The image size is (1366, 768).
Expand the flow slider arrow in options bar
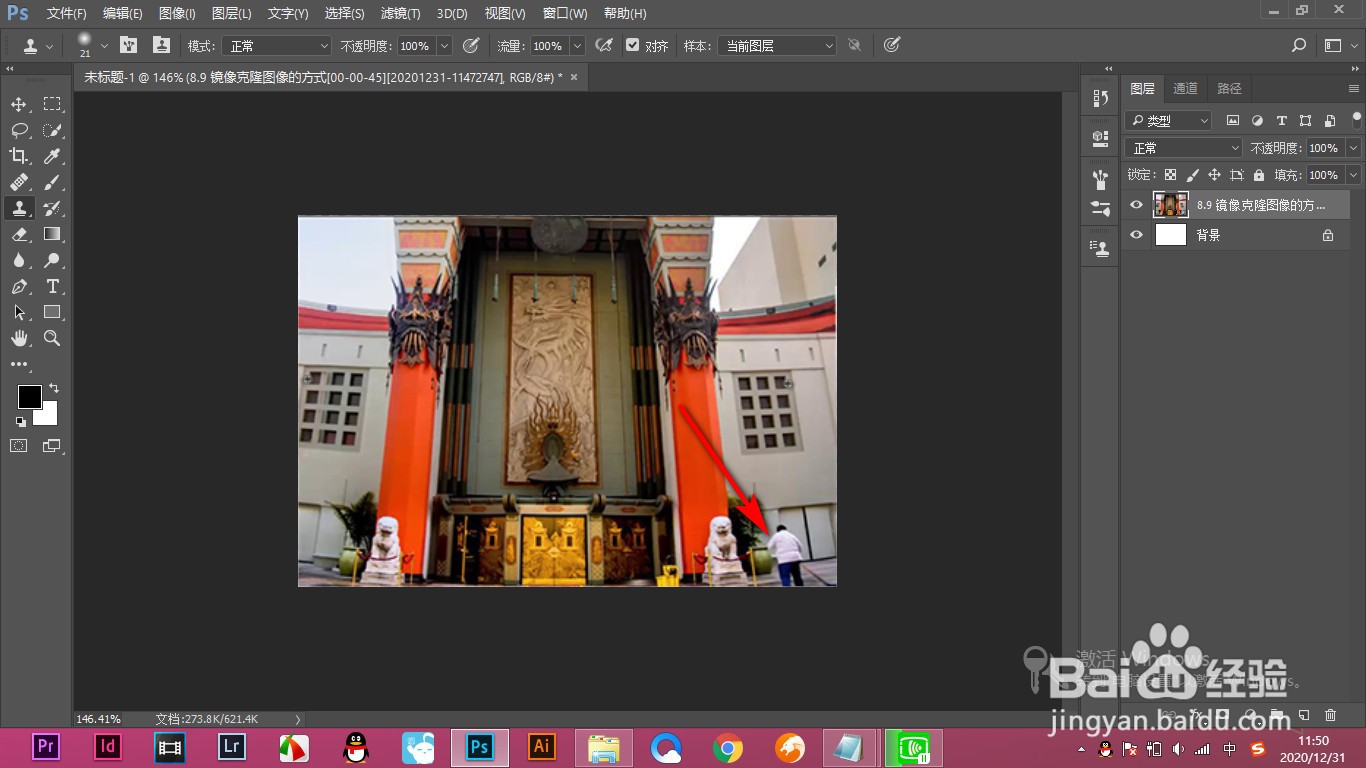click(x=577, y=46)
